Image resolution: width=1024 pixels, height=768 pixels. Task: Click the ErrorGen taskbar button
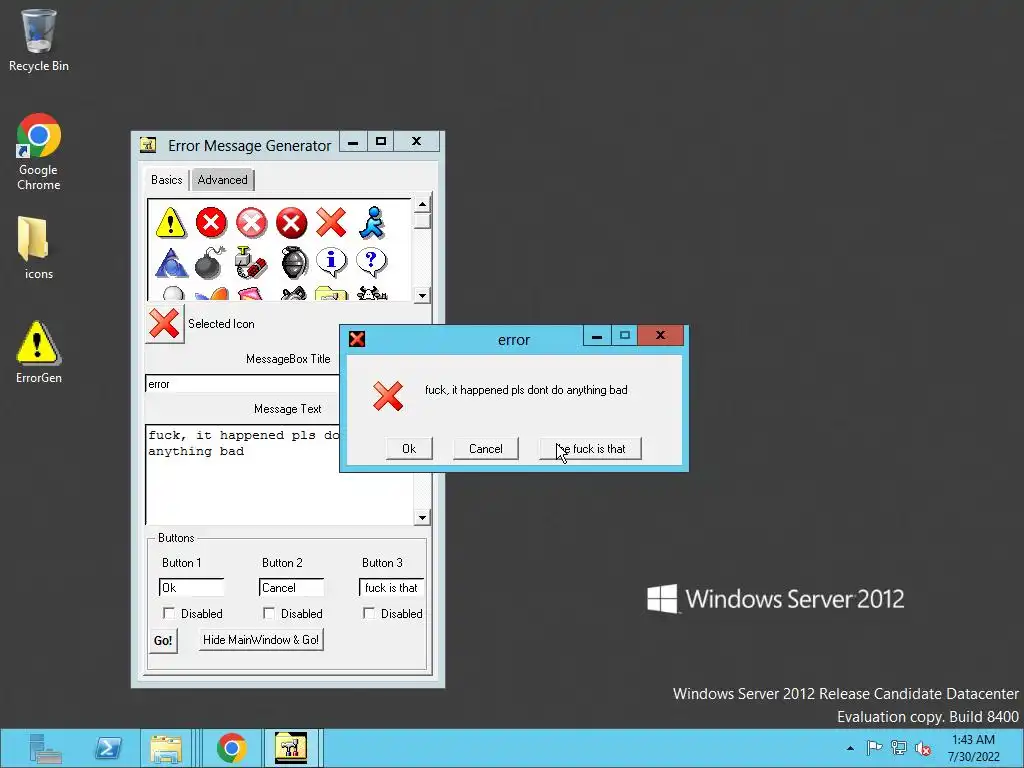(x=291, y=748)
